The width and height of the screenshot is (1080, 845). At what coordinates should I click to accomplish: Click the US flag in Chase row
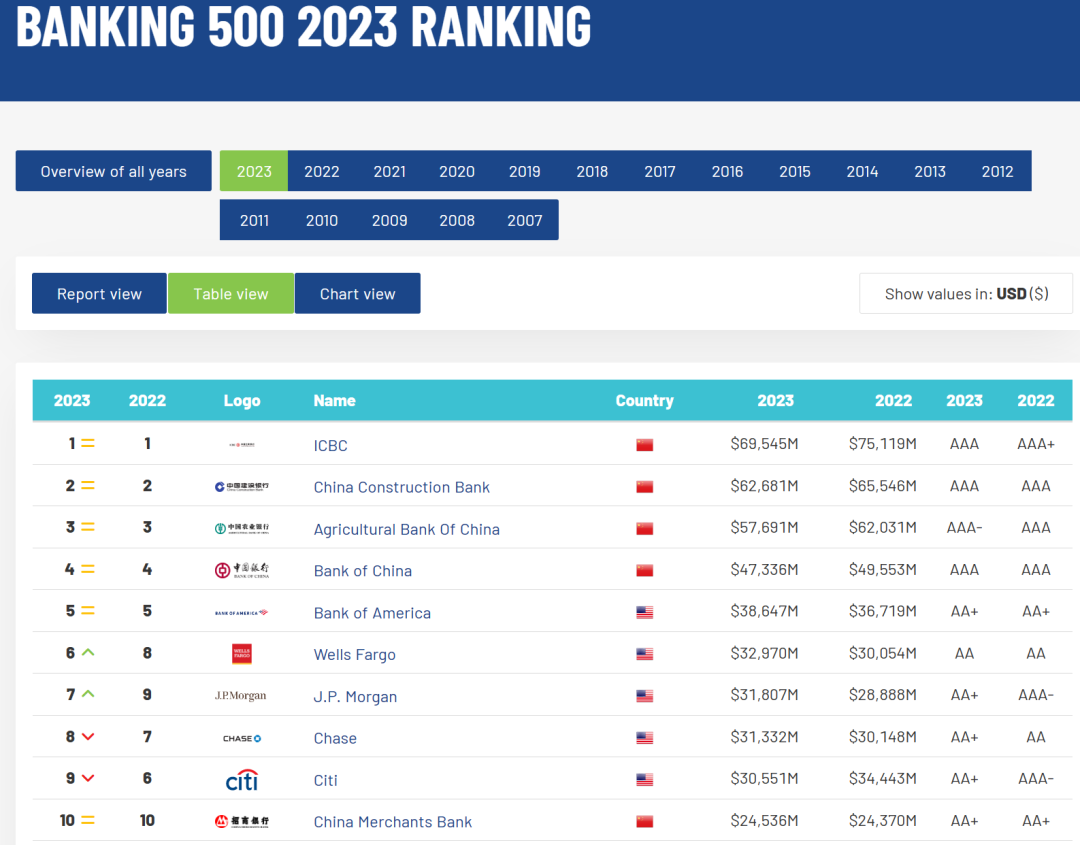645,738
